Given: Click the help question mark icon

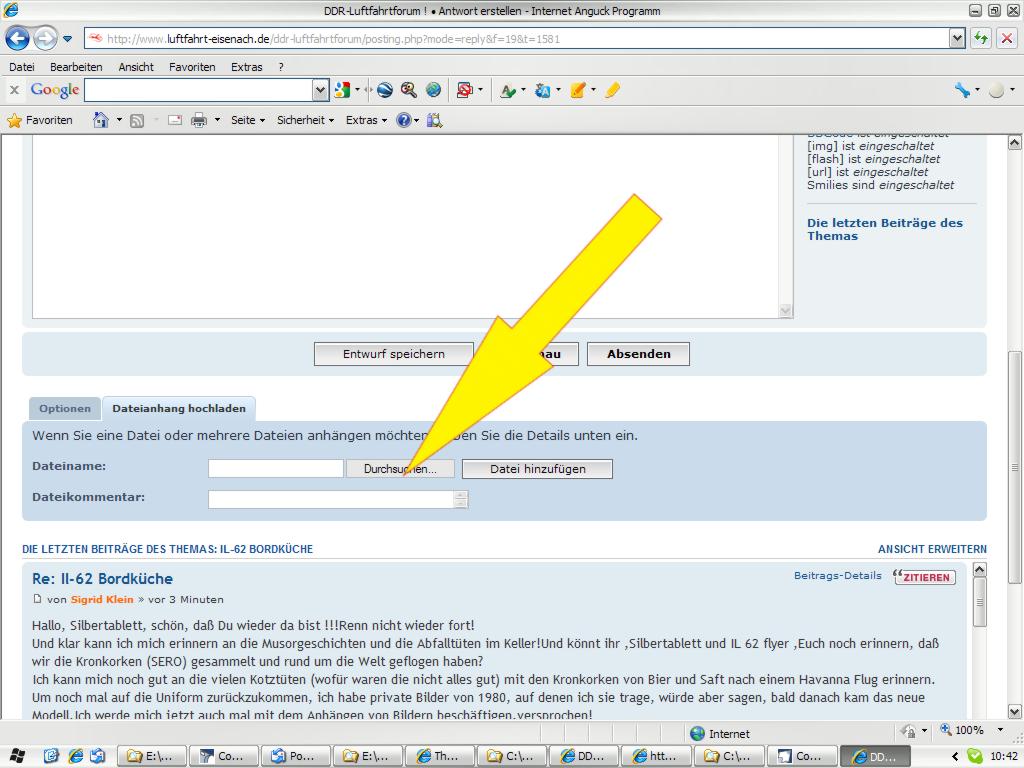Looking at the screenshot, I should [403, 120].
